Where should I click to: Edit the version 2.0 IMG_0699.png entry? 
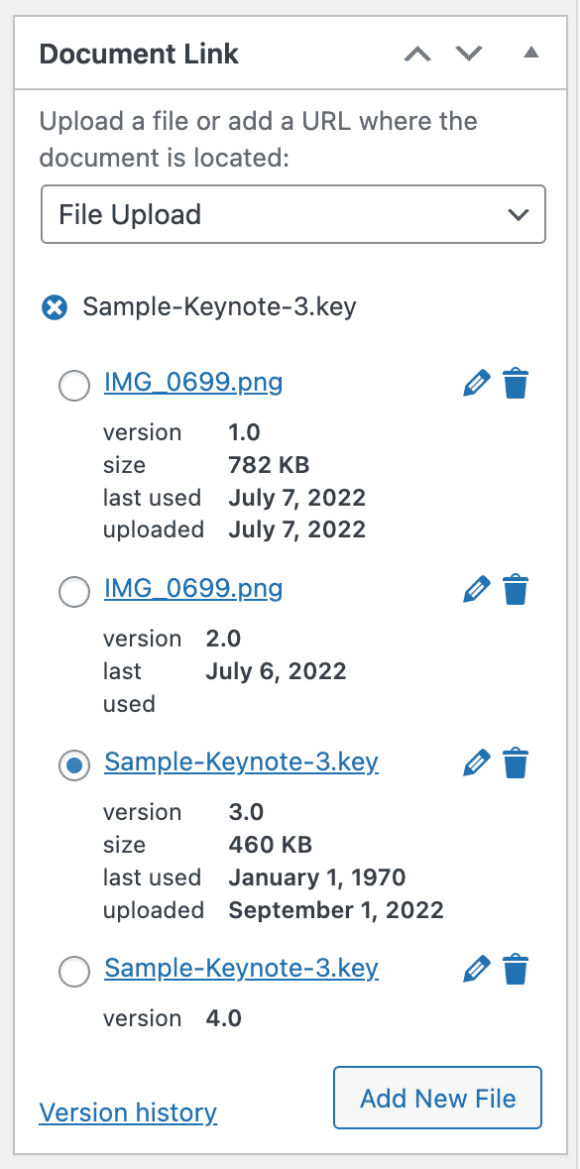click(x=476, y=588)
